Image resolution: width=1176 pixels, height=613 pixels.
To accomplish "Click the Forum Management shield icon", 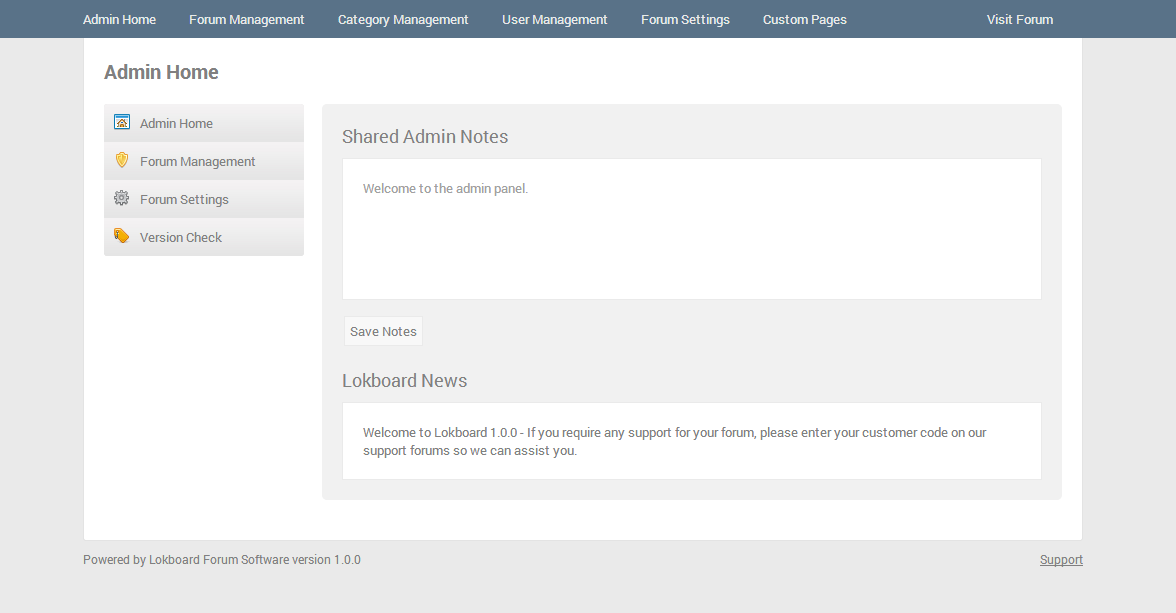I will point(122,160).
